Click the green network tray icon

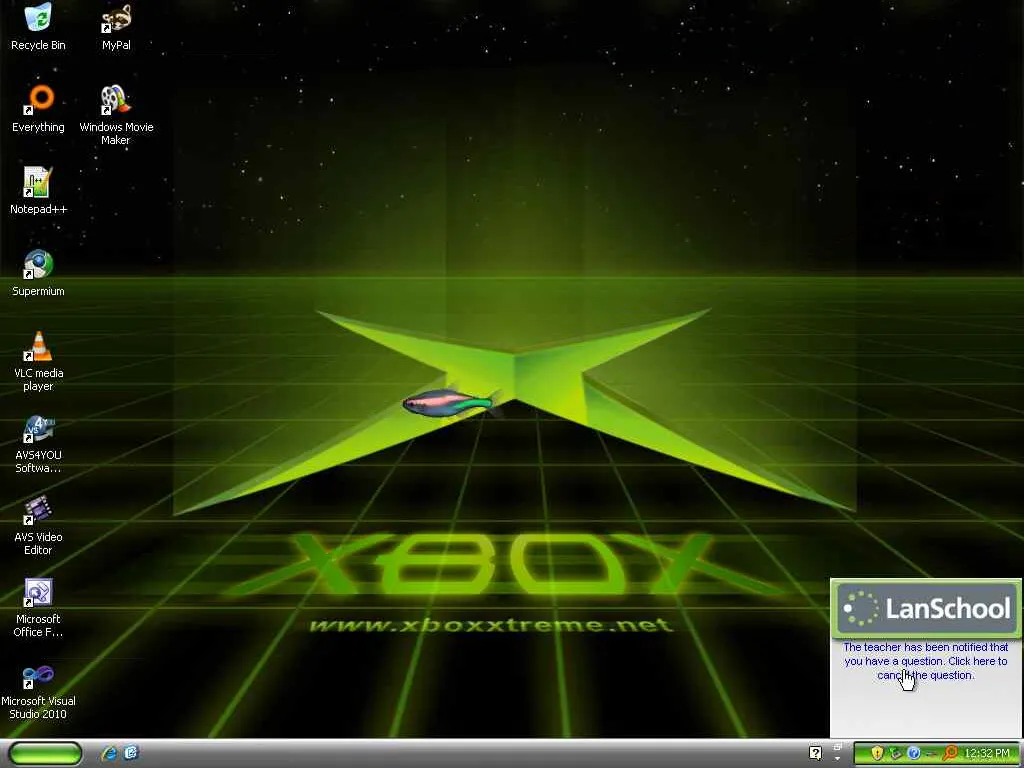(896, 753)
